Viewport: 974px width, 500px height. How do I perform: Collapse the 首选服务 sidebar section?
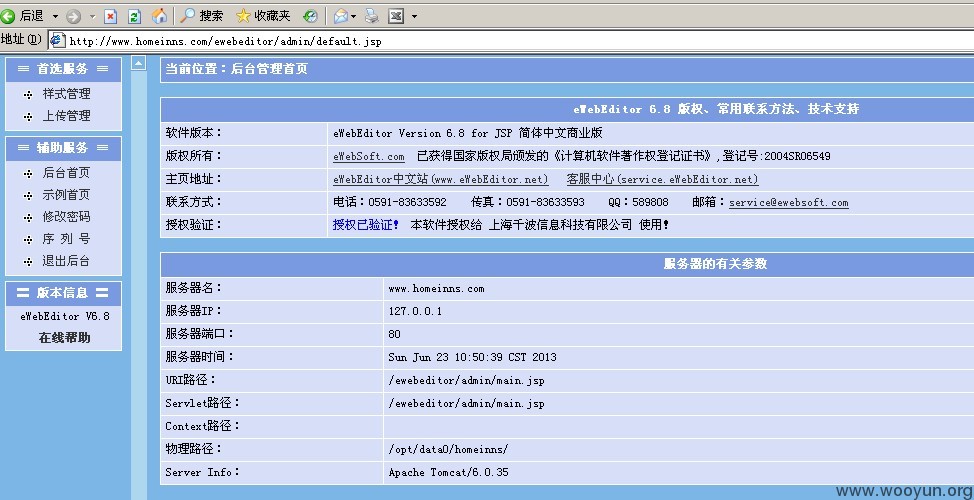(63, 69)
